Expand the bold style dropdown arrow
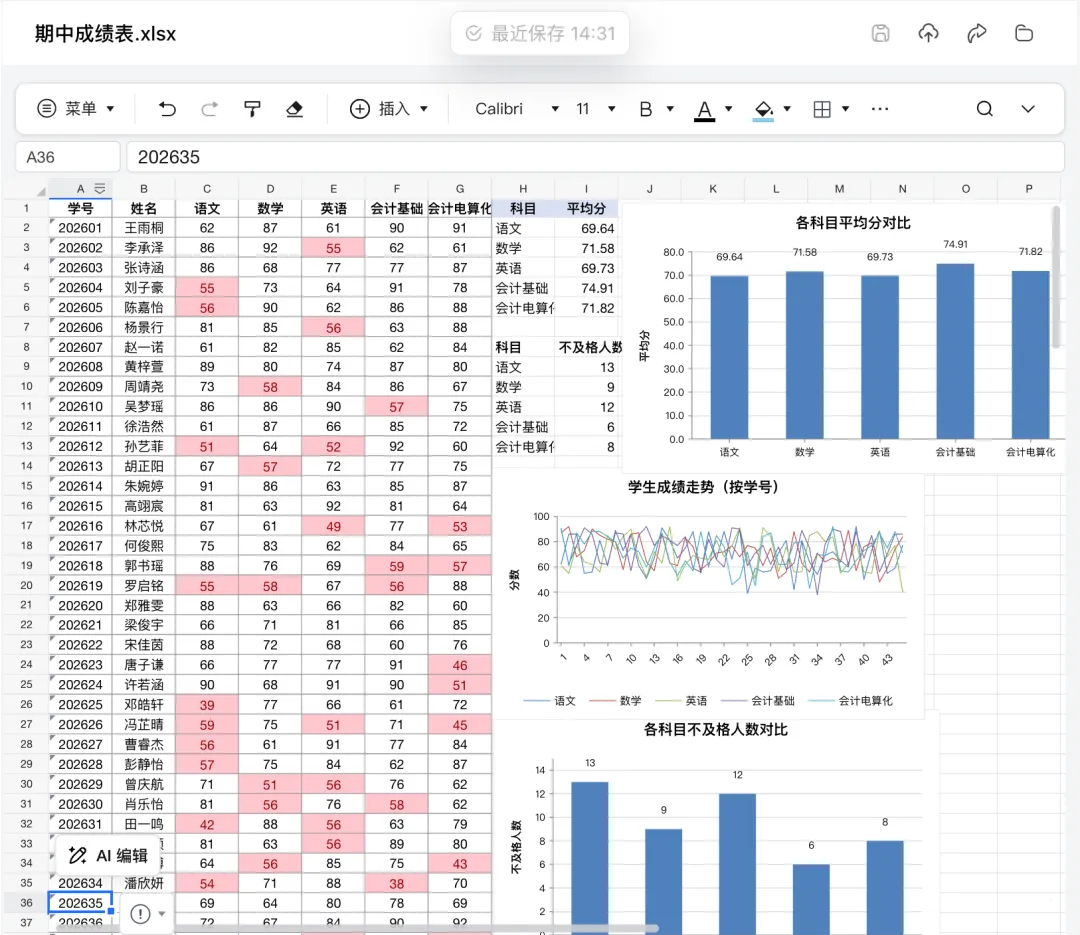 (670, 109)
